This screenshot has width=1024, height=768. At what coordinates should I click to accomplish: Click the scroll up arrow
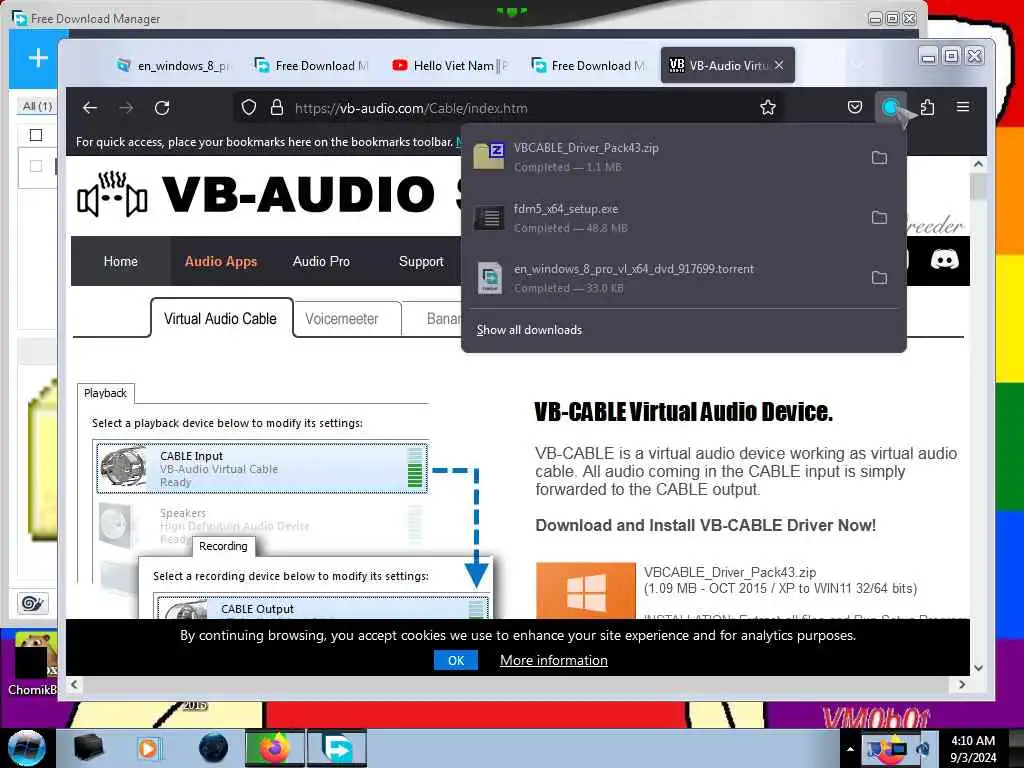coord(978,164)
